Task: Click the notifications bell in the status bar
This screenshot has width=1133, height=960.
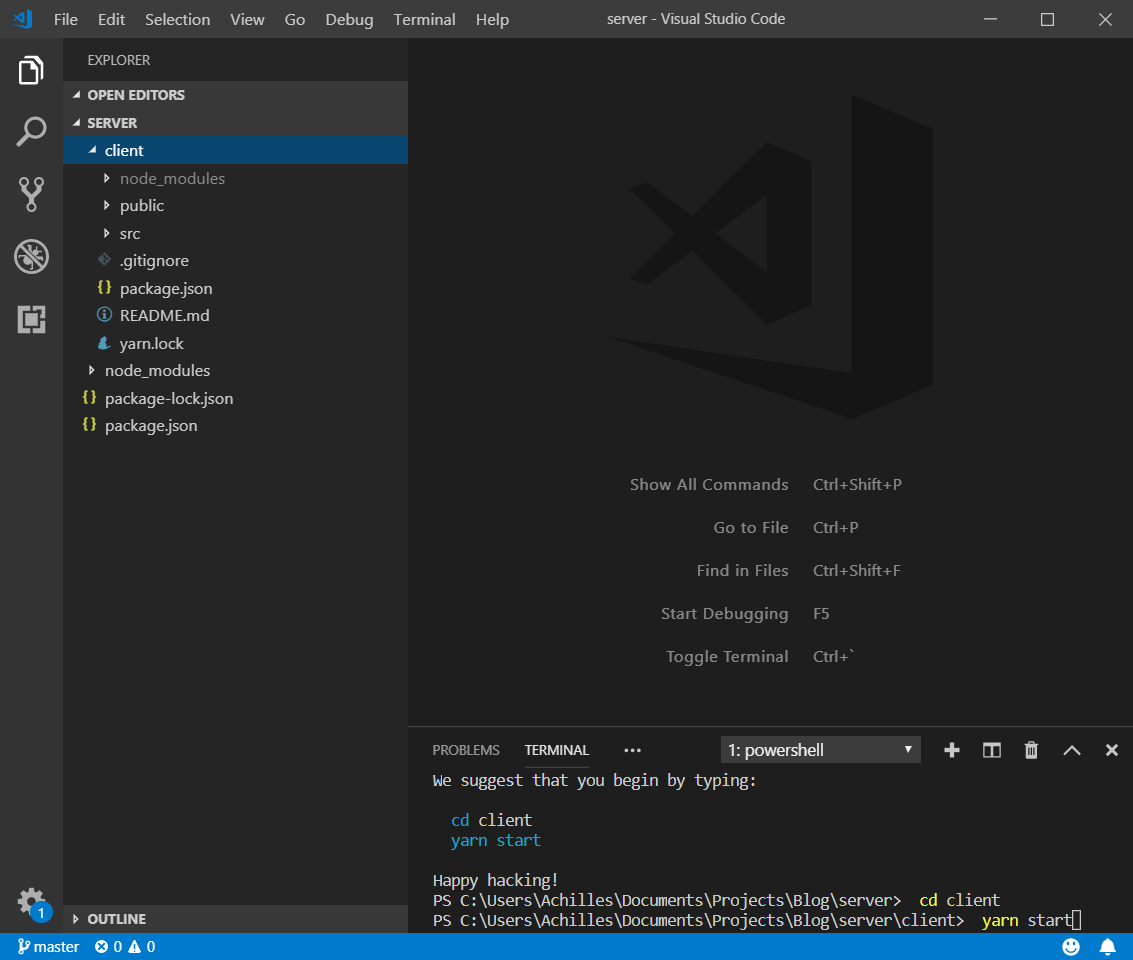Action: 1107,946
